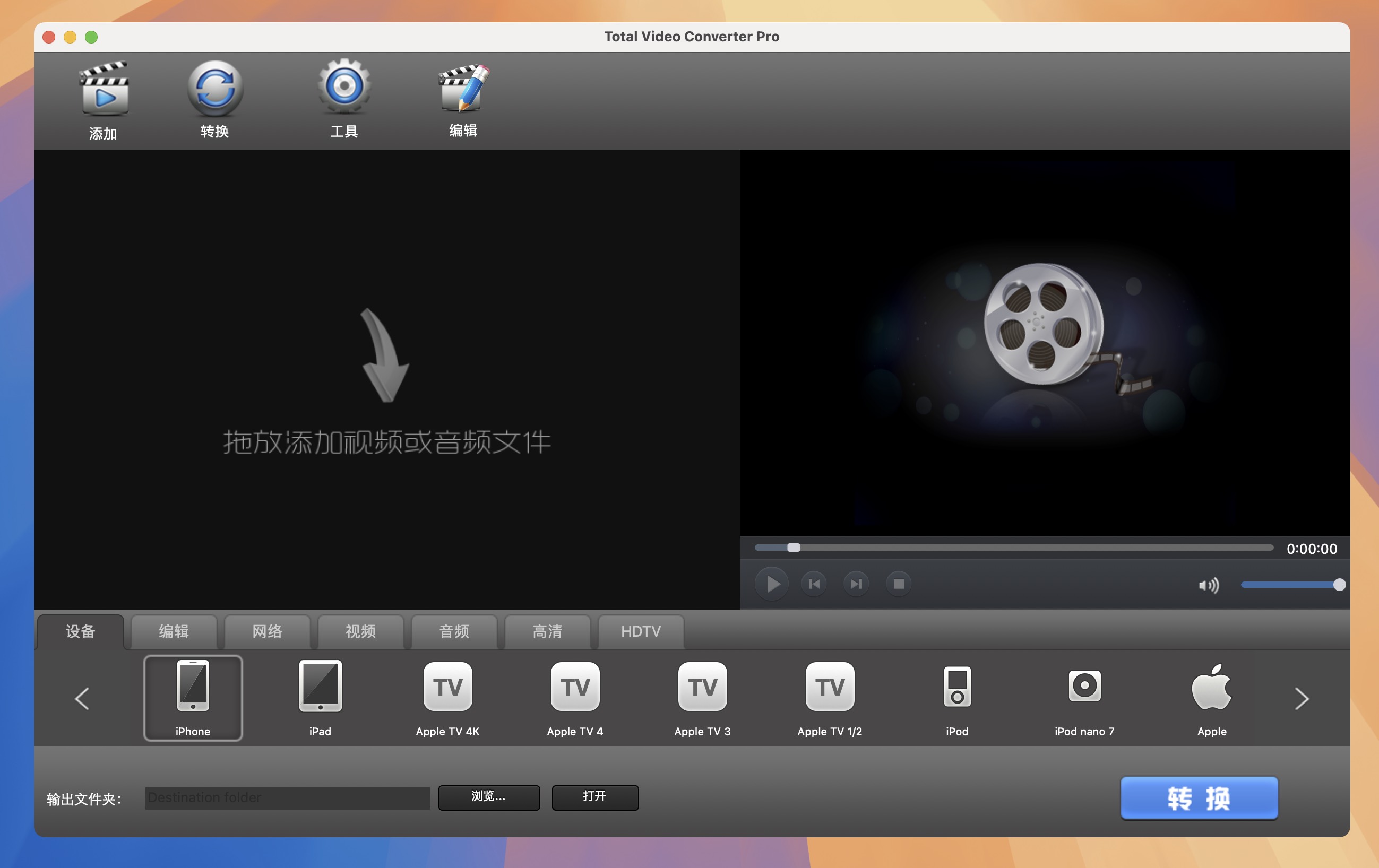Click the 打开 (Open) button

[x=594, y=797]
